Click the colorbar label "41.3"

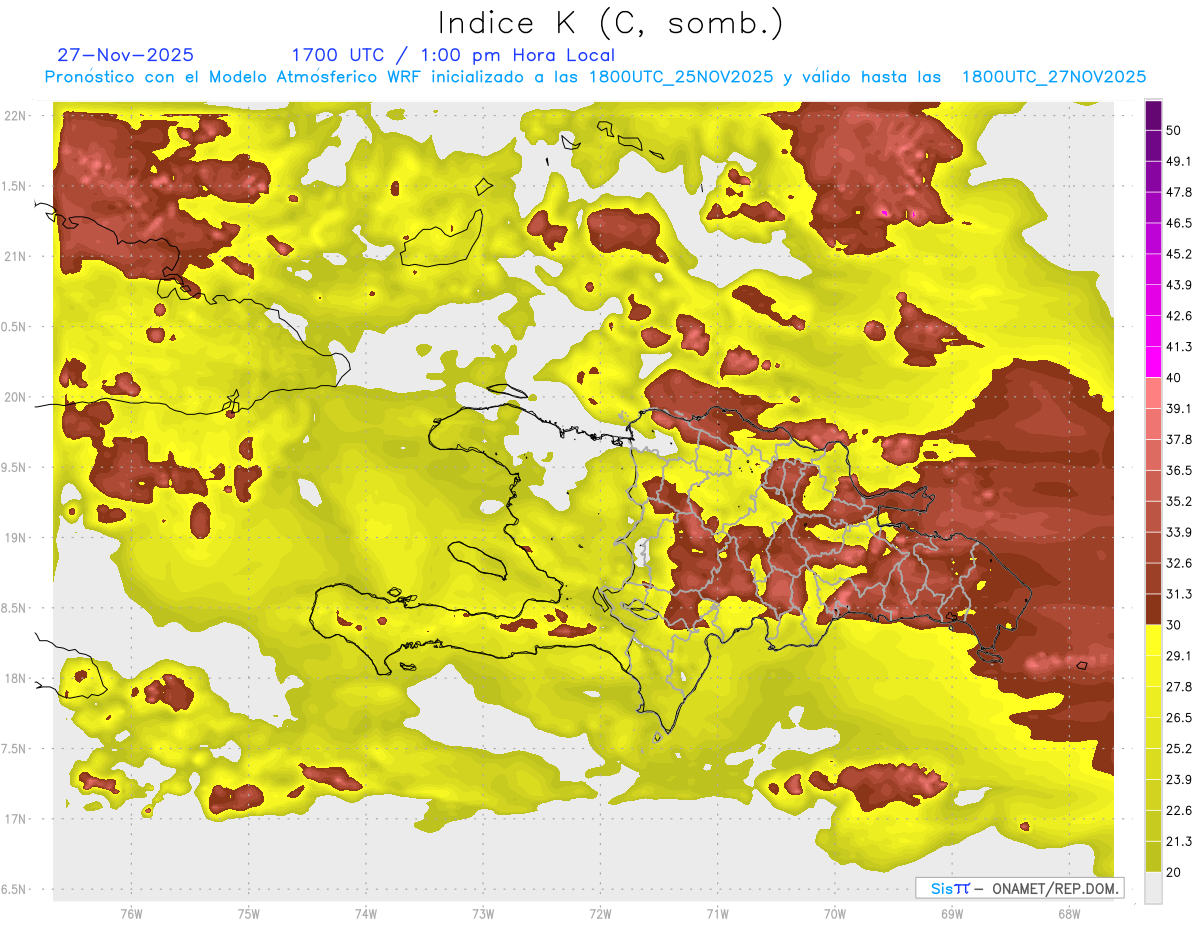(x=1179, y=347)
